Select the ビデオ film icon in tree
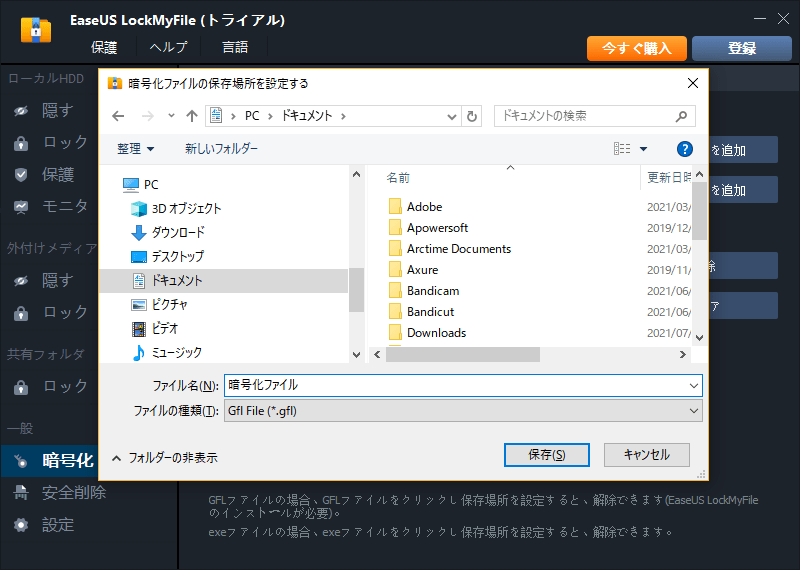 pyautogui.click(x=139, y=329)
